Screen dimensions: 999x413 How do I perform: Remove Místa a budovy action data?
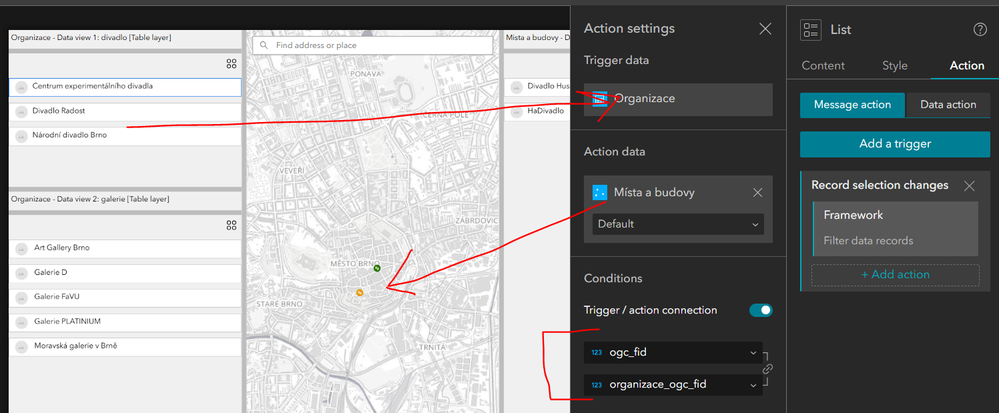coord(757,192)
